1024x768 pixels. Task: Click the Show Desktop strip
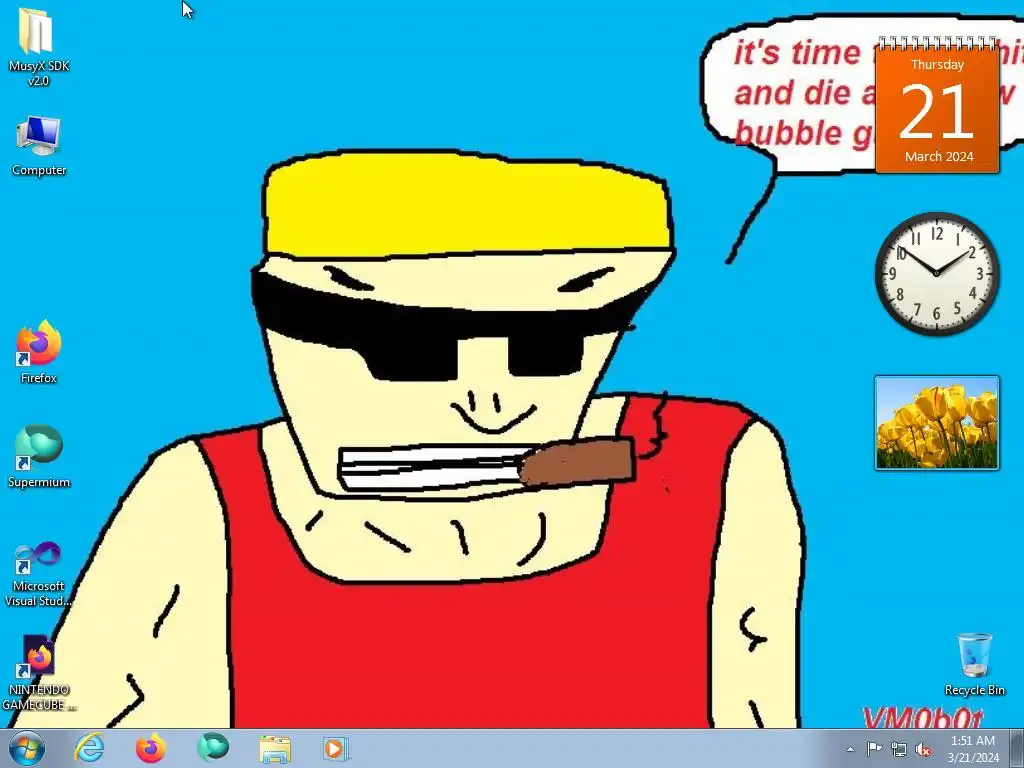tap(1017, 748)
